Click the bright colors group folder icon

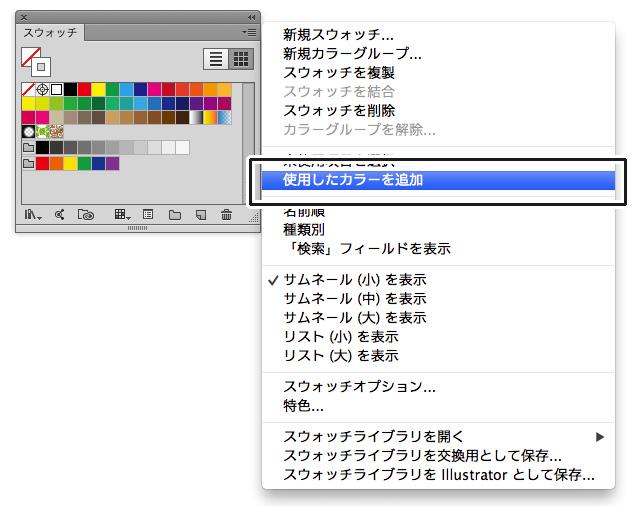tap(29, 164)
